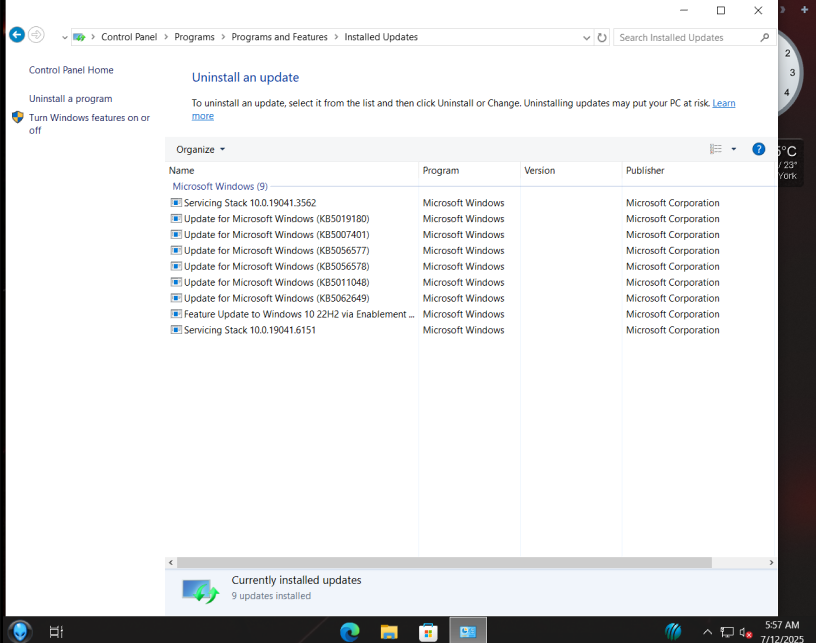Click the change view icon

[716, 149]
